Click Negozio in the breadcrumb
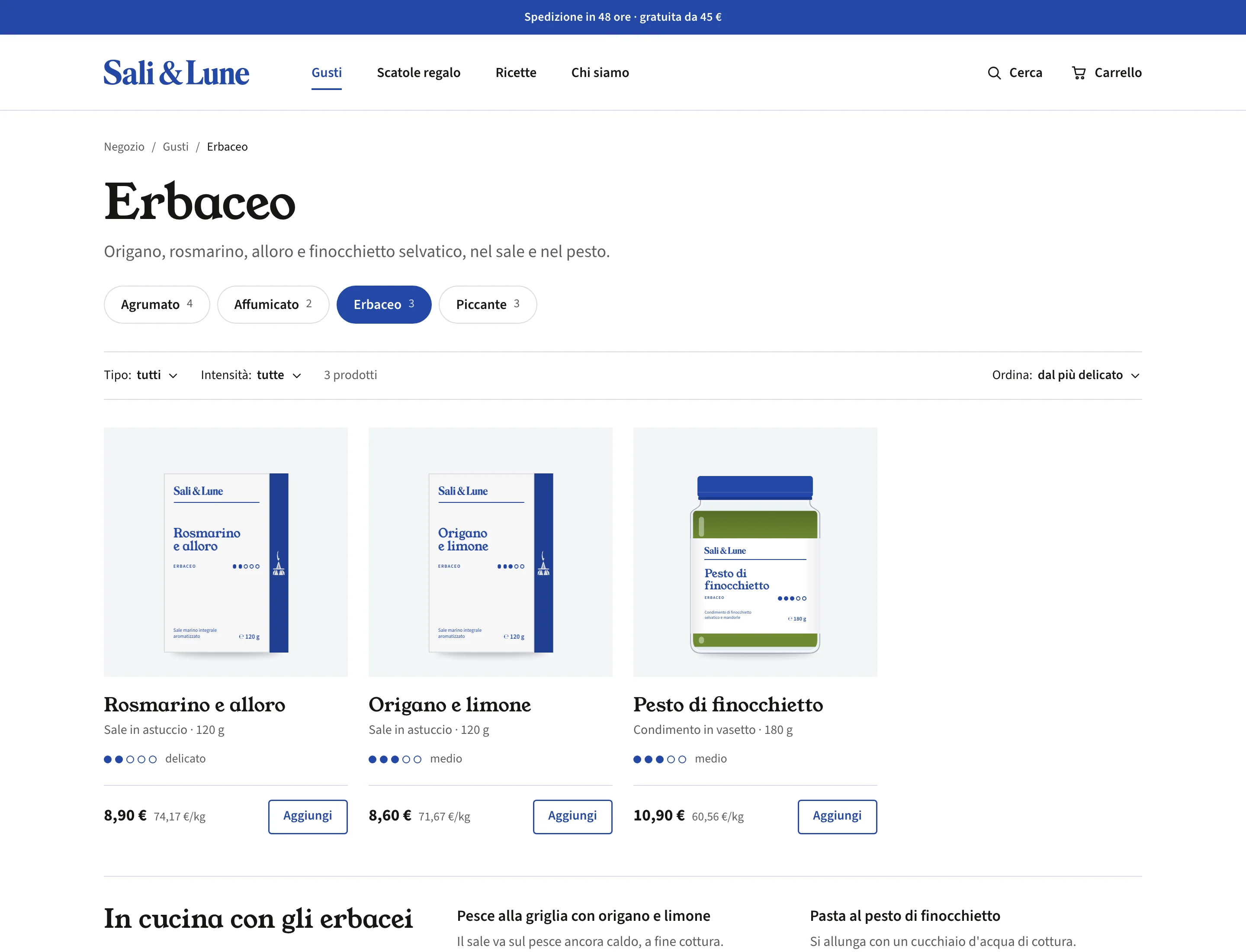Viewport: 1246px width, 952px height. click(124, 147)
